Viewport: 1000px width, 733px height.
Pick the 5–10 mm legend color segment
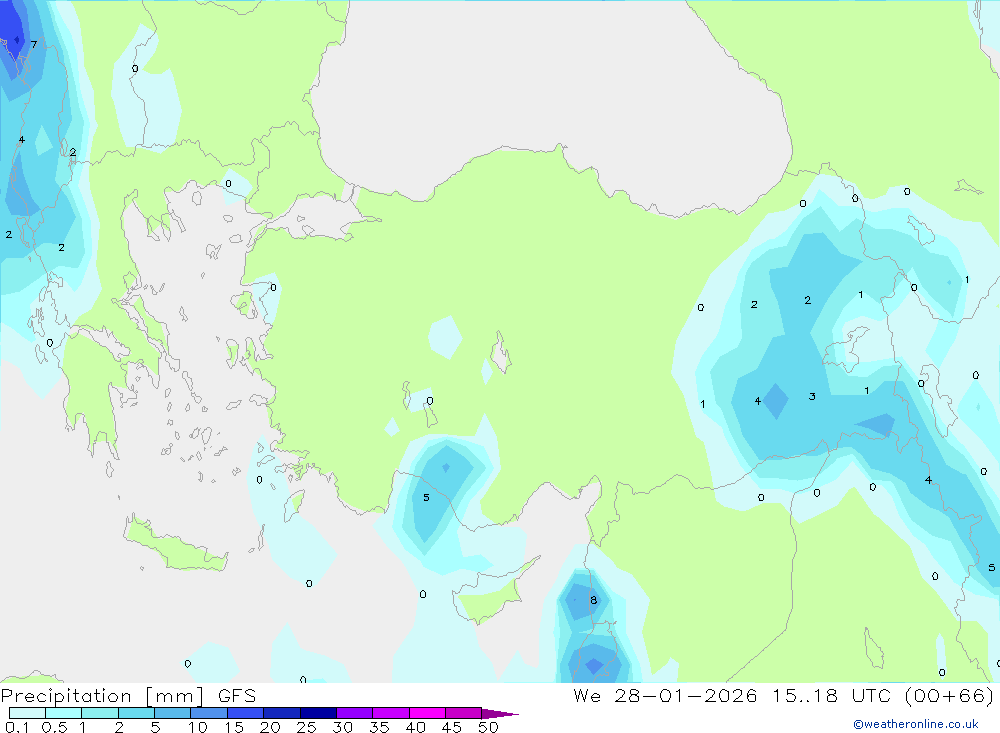(x=172, y=713)
